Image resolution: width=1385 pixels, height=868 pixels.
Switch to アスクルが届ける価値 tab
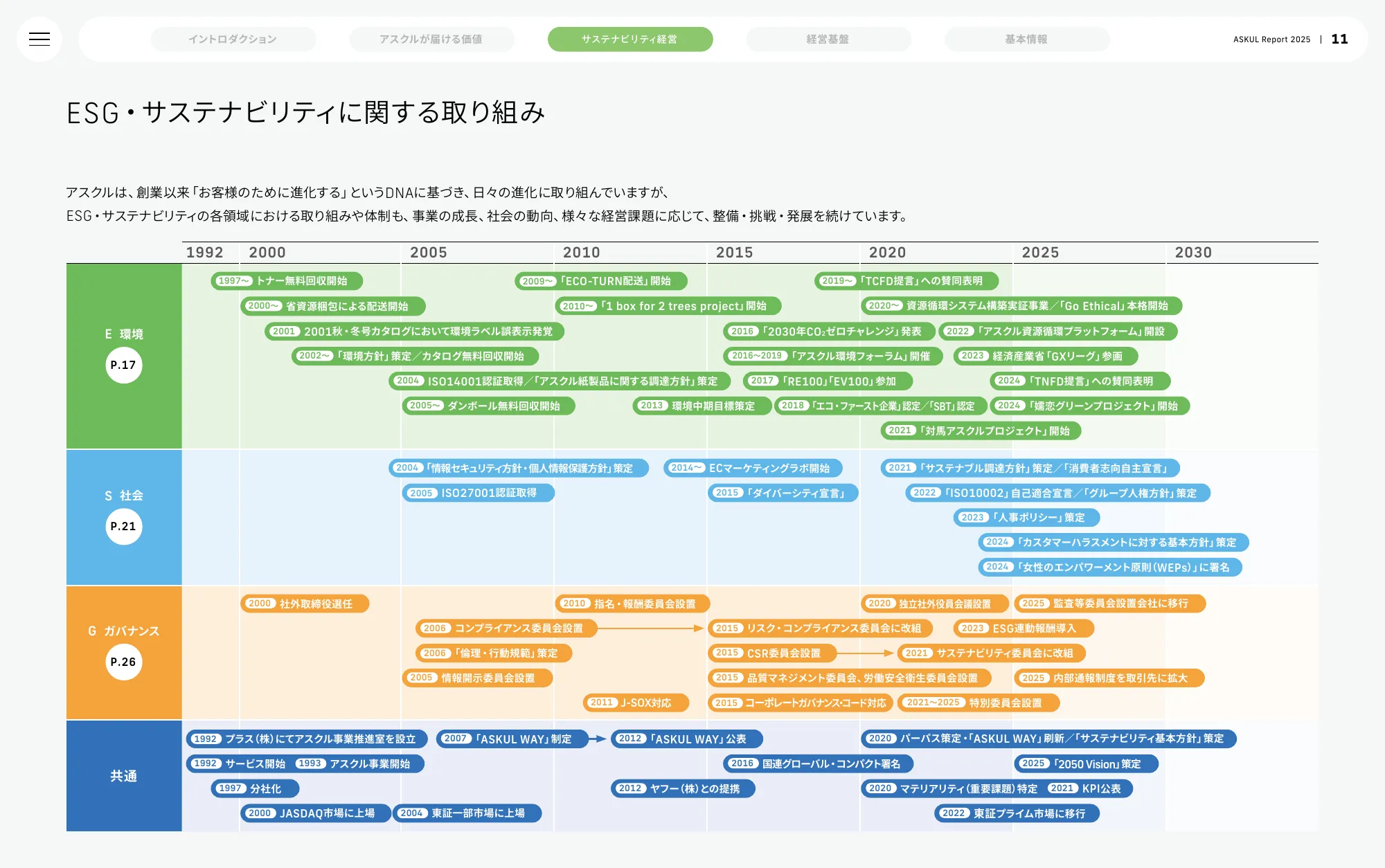(431, 39)
